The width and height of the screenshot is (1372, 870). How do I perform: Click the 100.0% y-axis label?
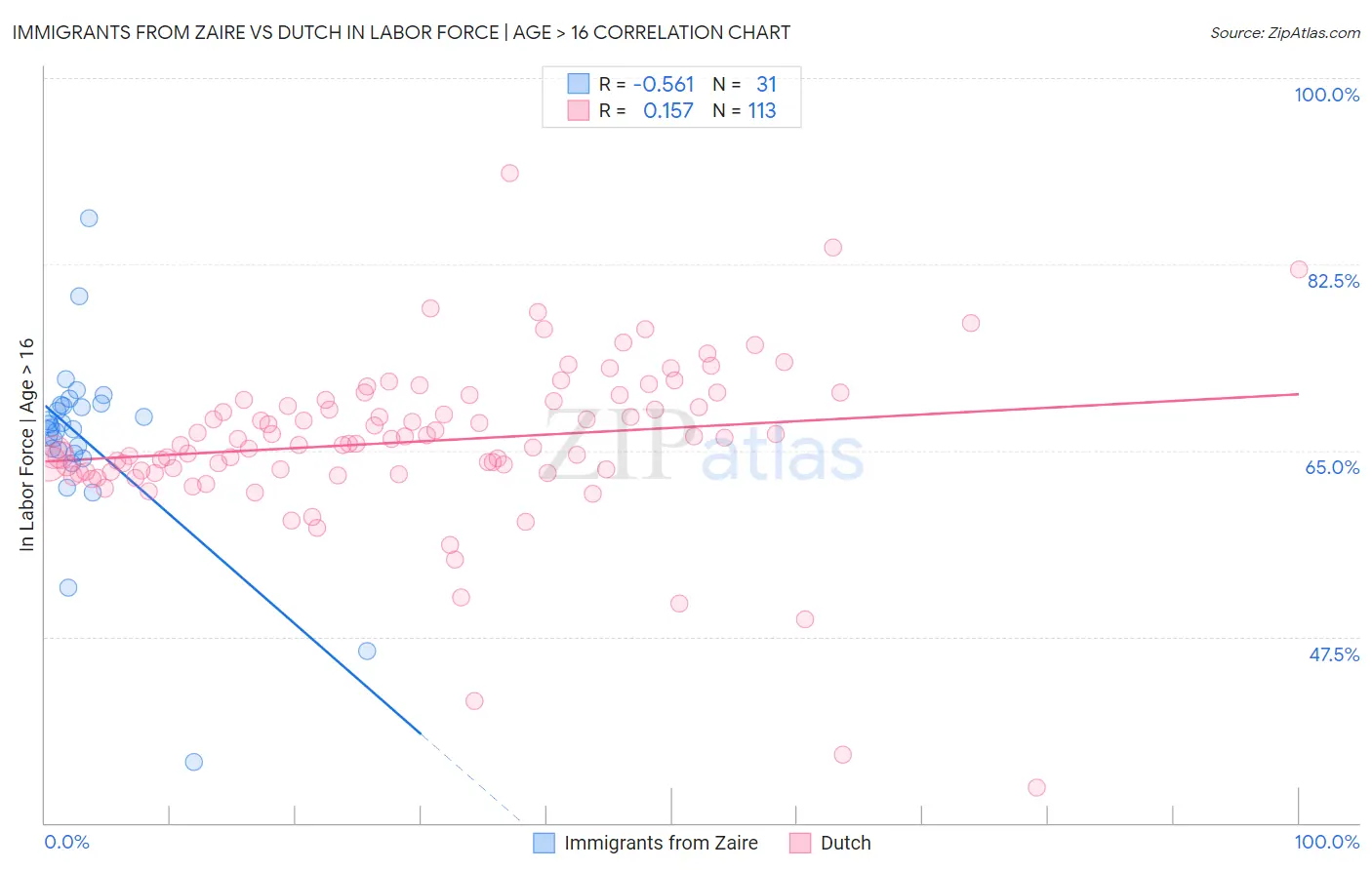point(1326,95)
